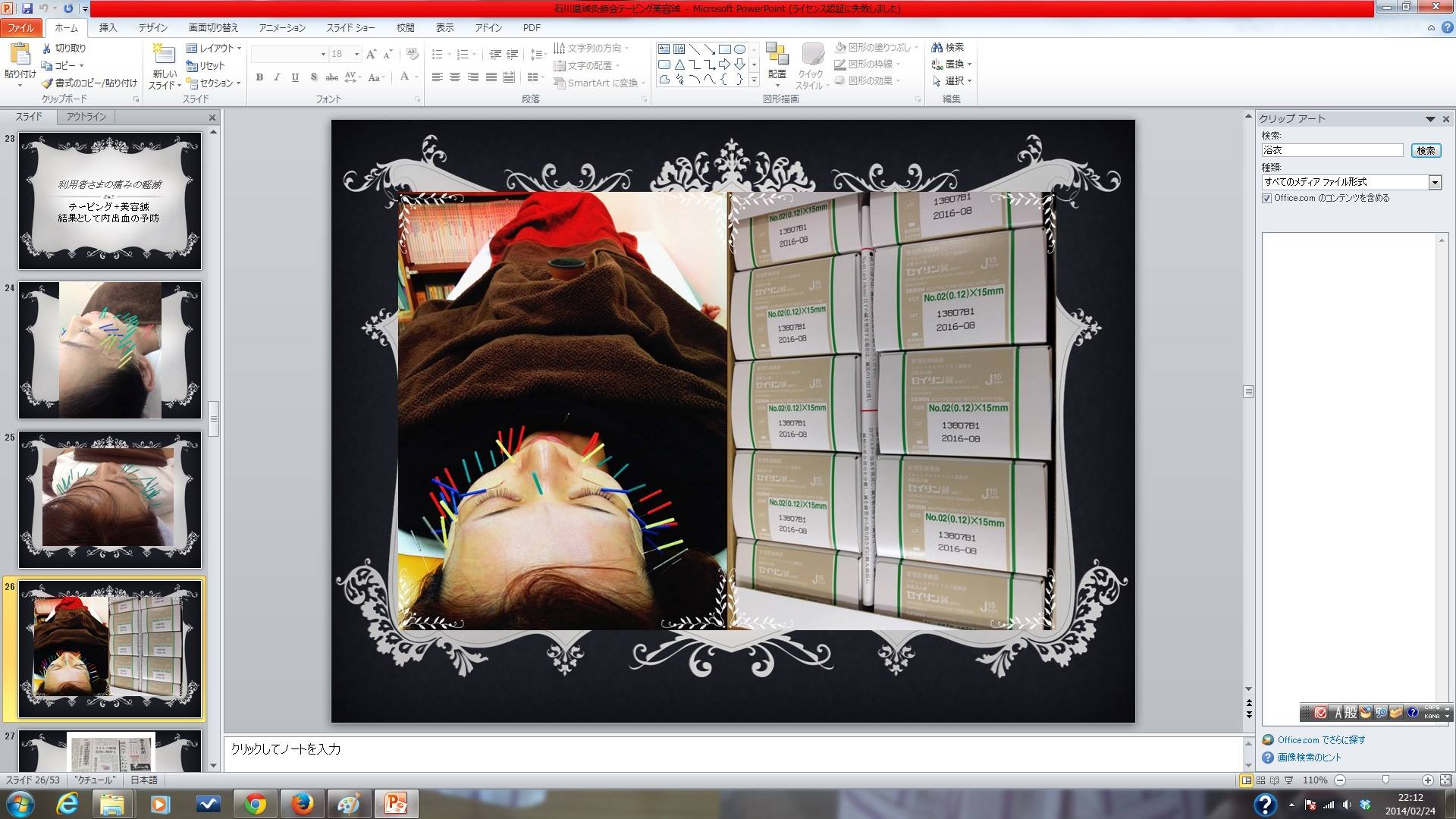Screen dimensions: 1456x819
Task: Open the Insert (挿入) ribbon tab
Action: 108,27
